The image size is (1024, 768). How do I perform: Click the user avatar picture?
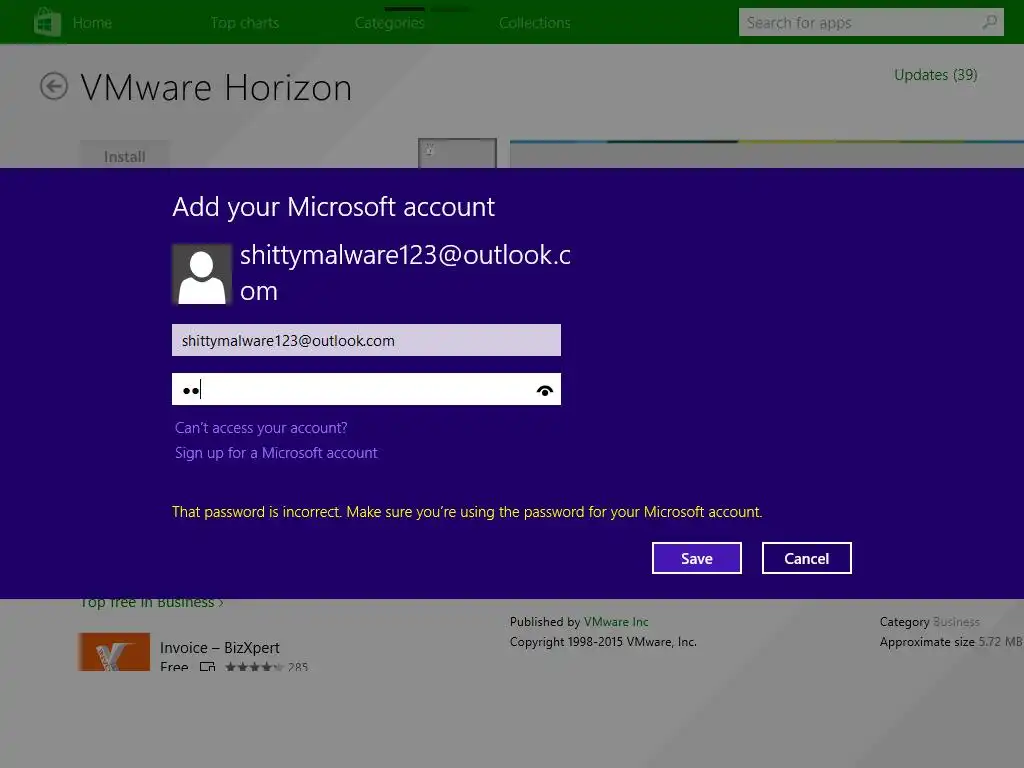(202, 274)
